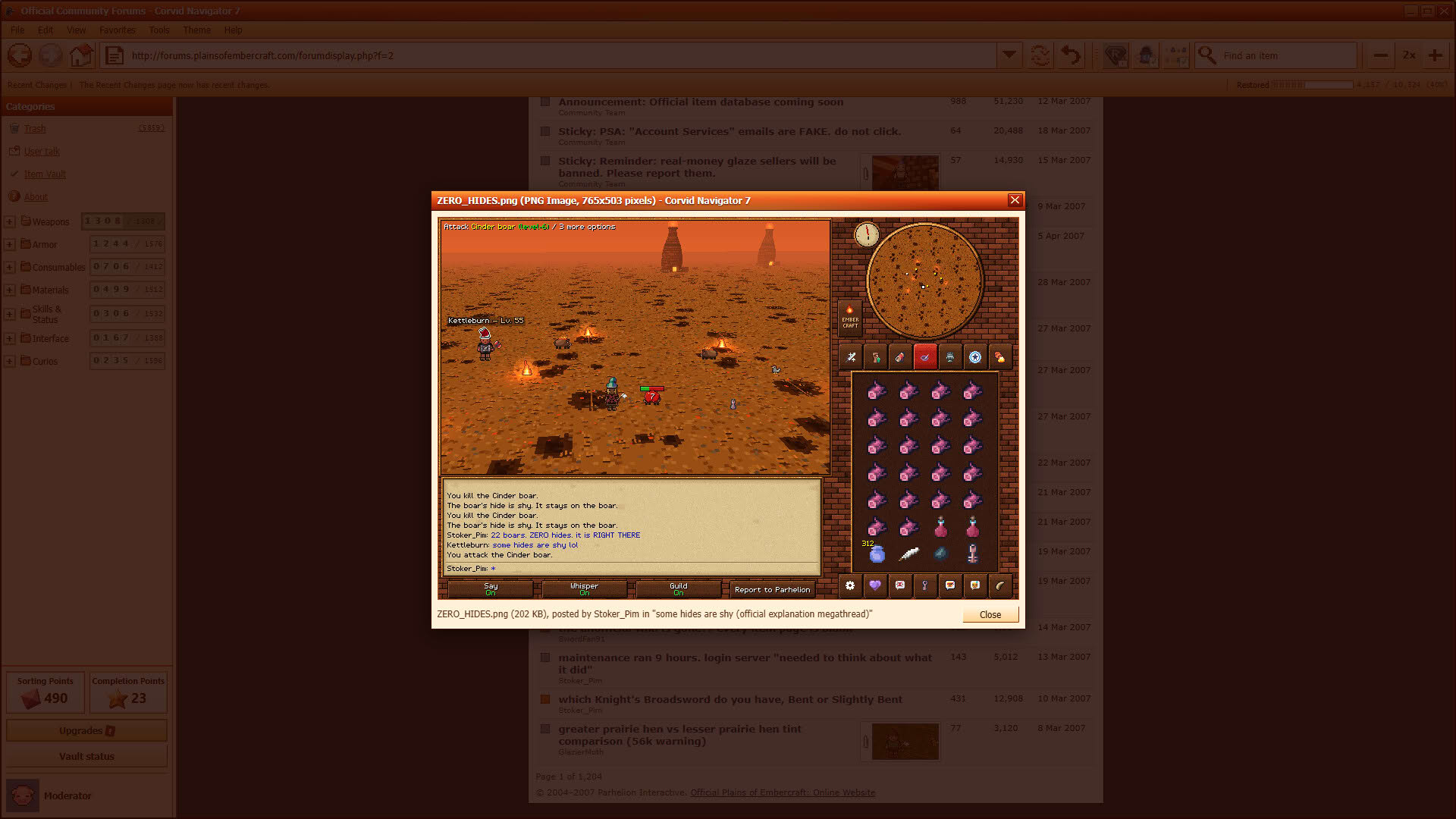Expand the Consumables category tree node
Image resolution: width=1456 pixels, height=819 pixels.
coord(10,267)
